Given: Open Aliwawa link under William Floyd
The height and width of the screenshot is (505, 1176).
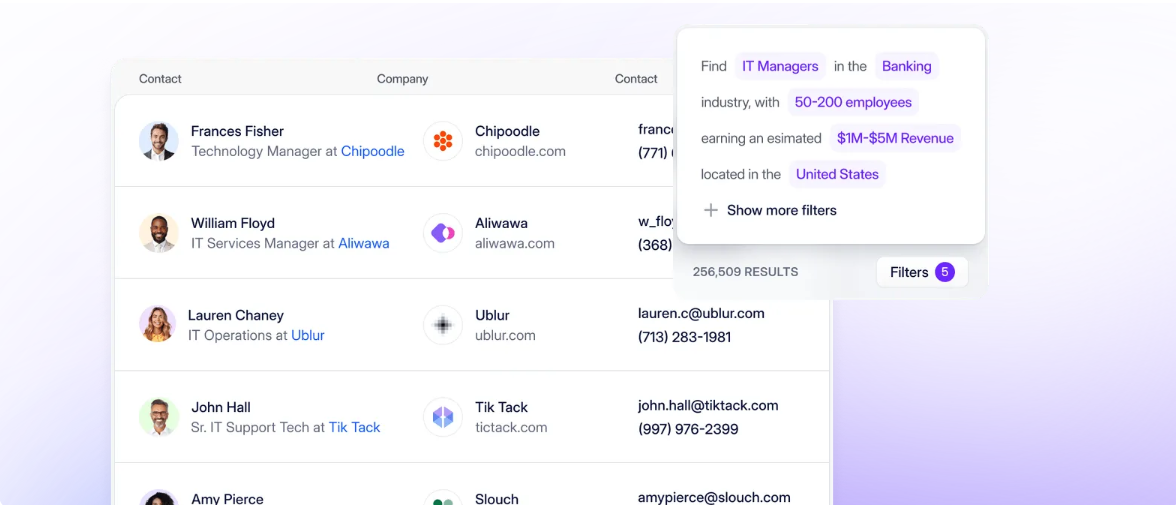Looking at the screenshot, I should click(x=364, y=244).
